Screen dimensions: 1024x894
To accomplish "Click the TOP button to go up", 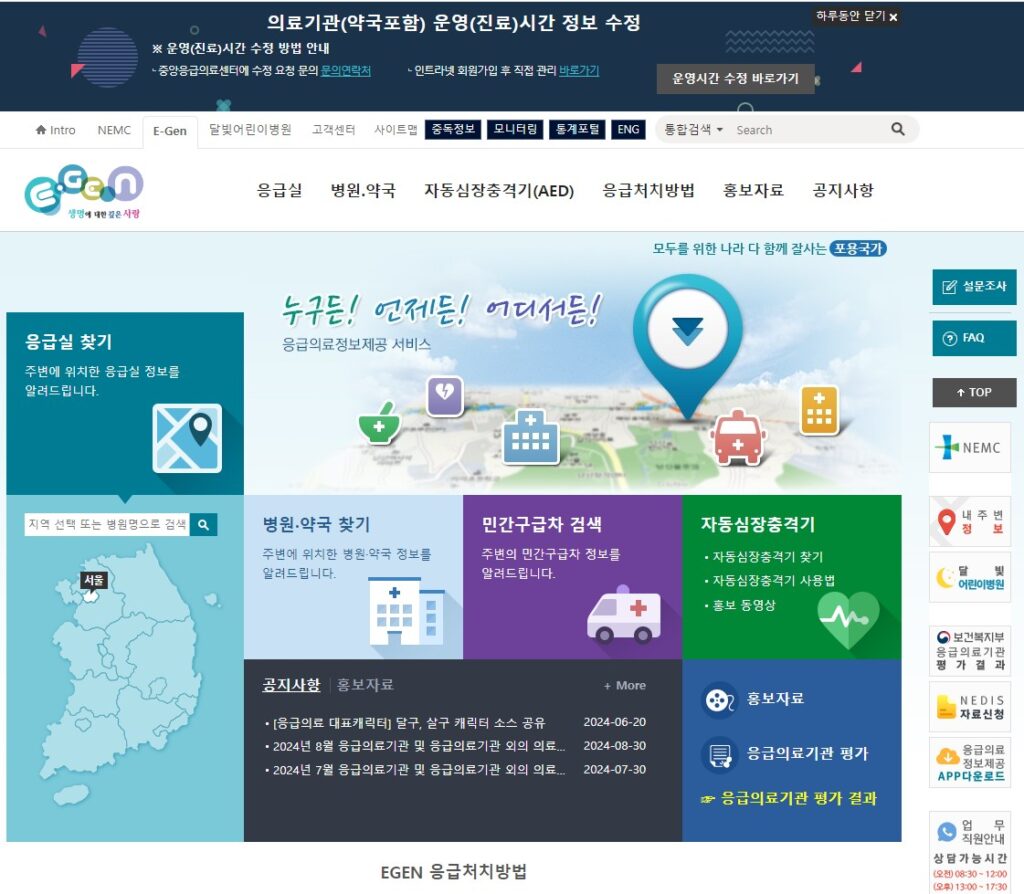I will 974,392.
